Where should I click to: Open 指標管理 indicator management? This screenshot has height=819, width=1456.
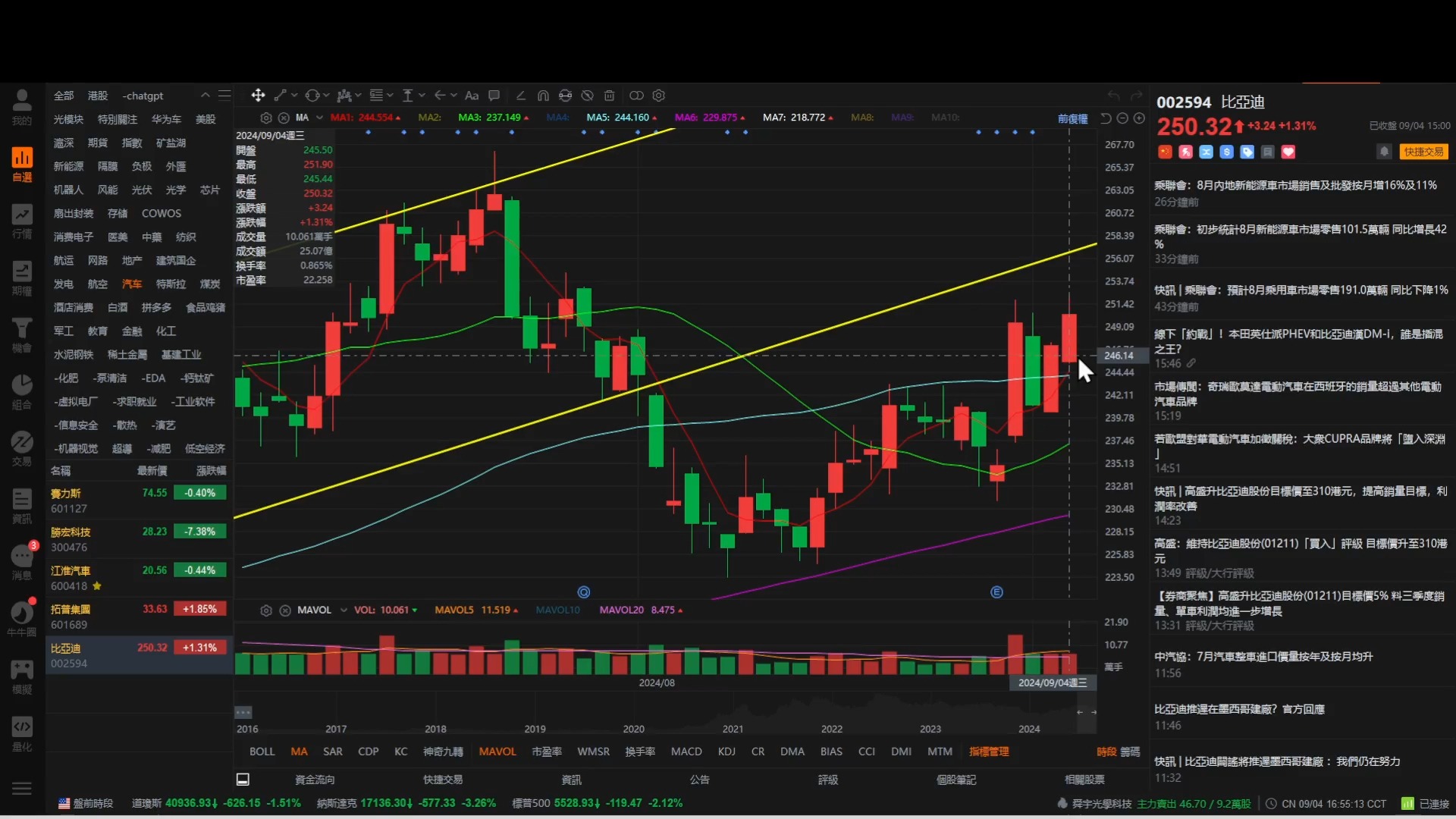pyautogui.click(x=989, y=752)
